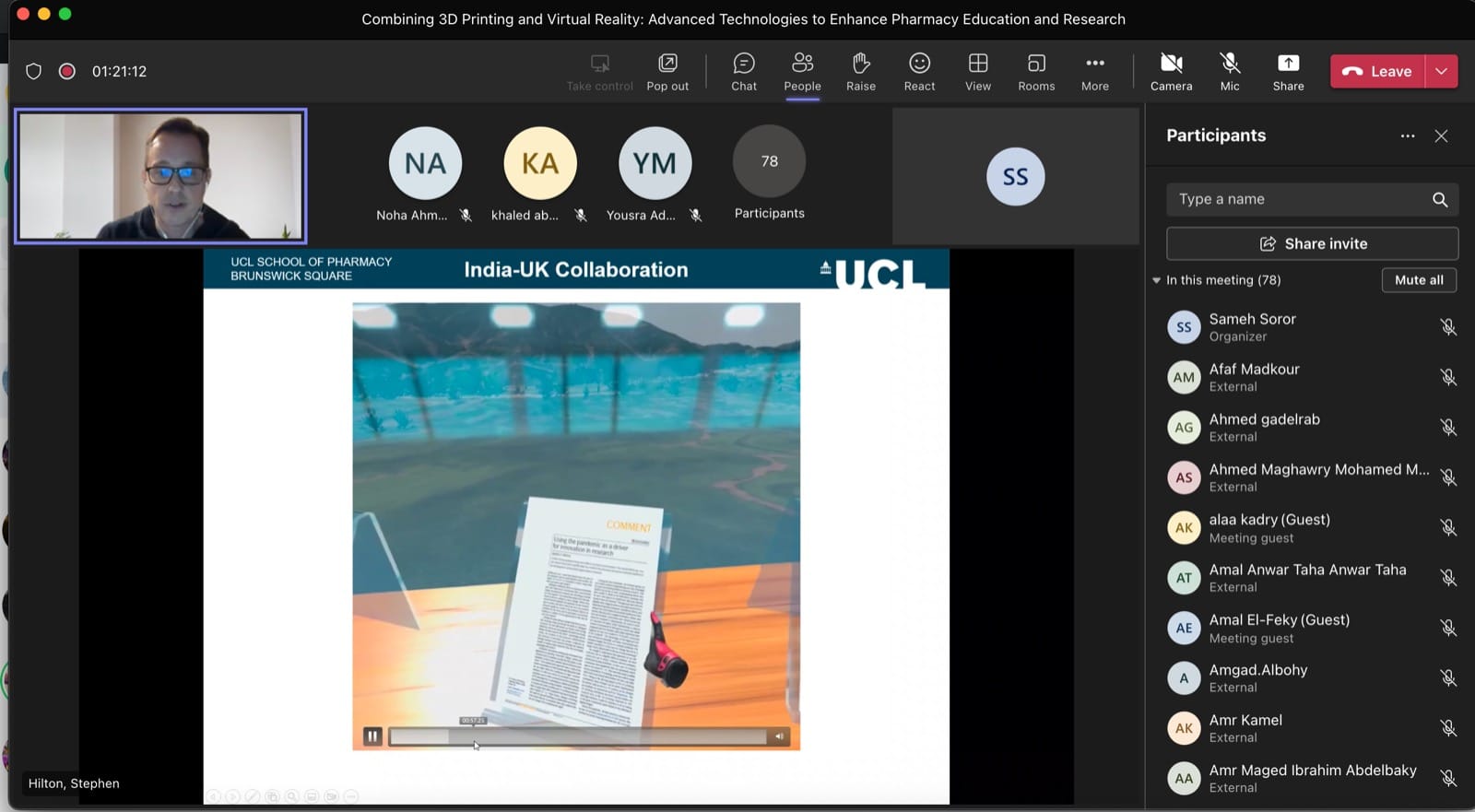Open Participants panel more options
Viewport: 1475px width, 812px height.
pos(1407,135)
